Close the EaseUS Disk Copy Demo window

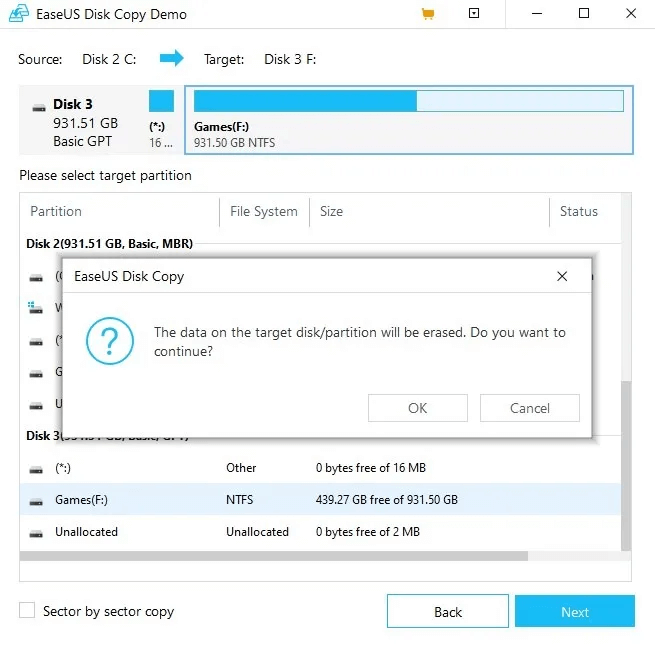click(x=631, y=14)
